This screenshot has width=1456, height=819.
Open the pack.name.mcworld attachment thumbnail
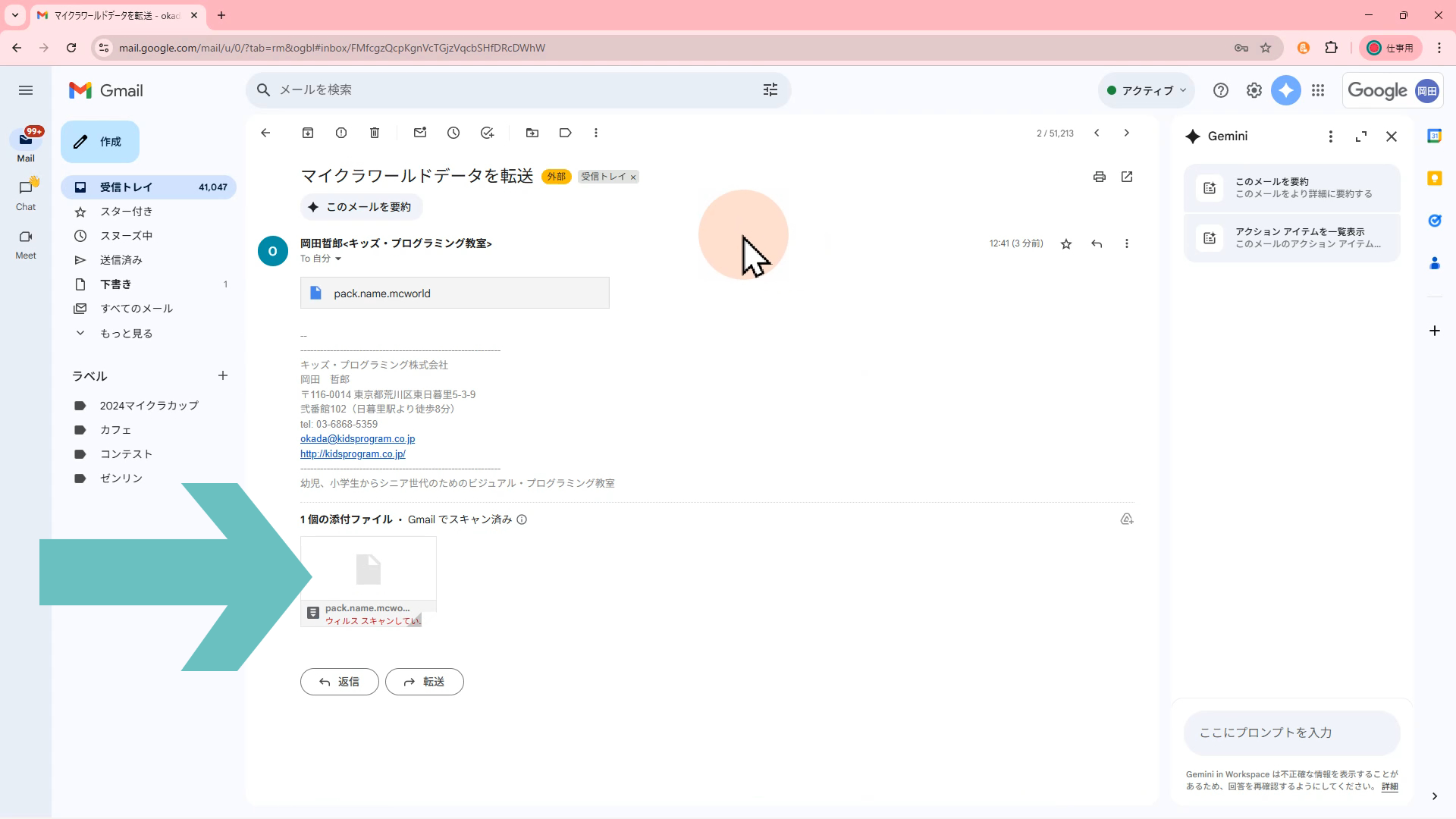[369, 570]
